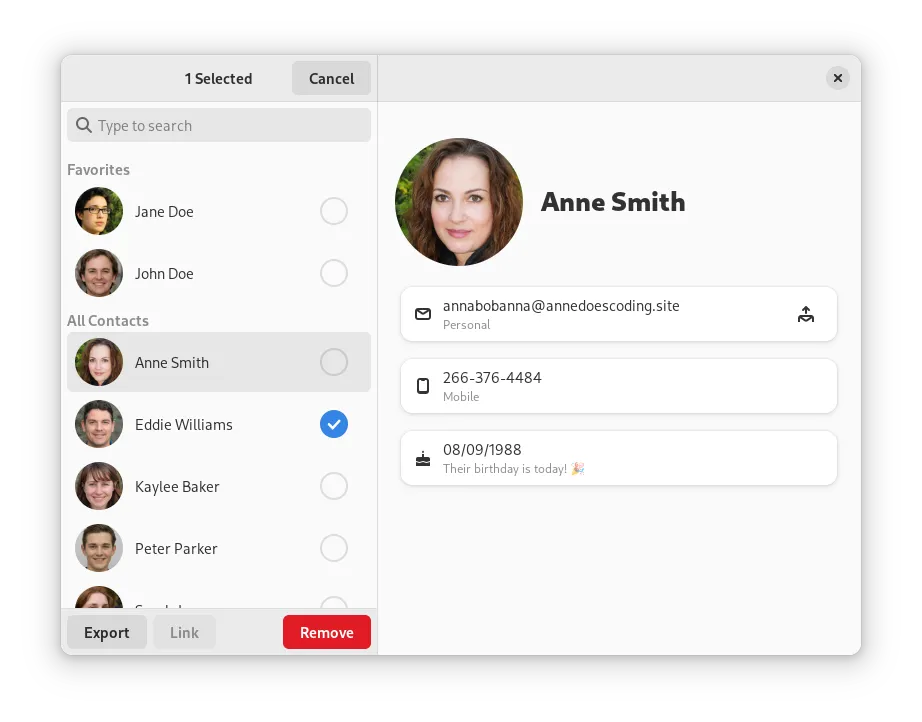The image size is (922, 722).
Task: Open Kaylee Baker's contact entry
Action: [177, 487]
